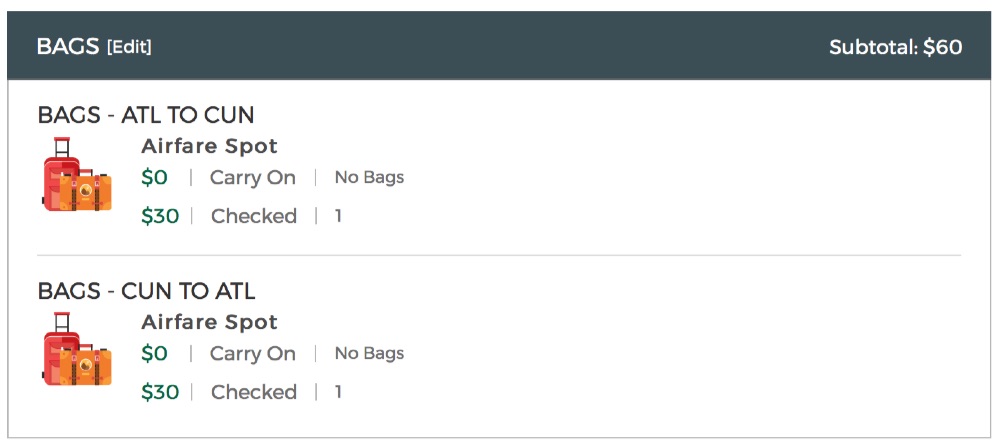The image size is (1000, 447).
Task: Click No Bags in the ATL to CUN section
Action: pyautogui.click(x=369, y=178)
